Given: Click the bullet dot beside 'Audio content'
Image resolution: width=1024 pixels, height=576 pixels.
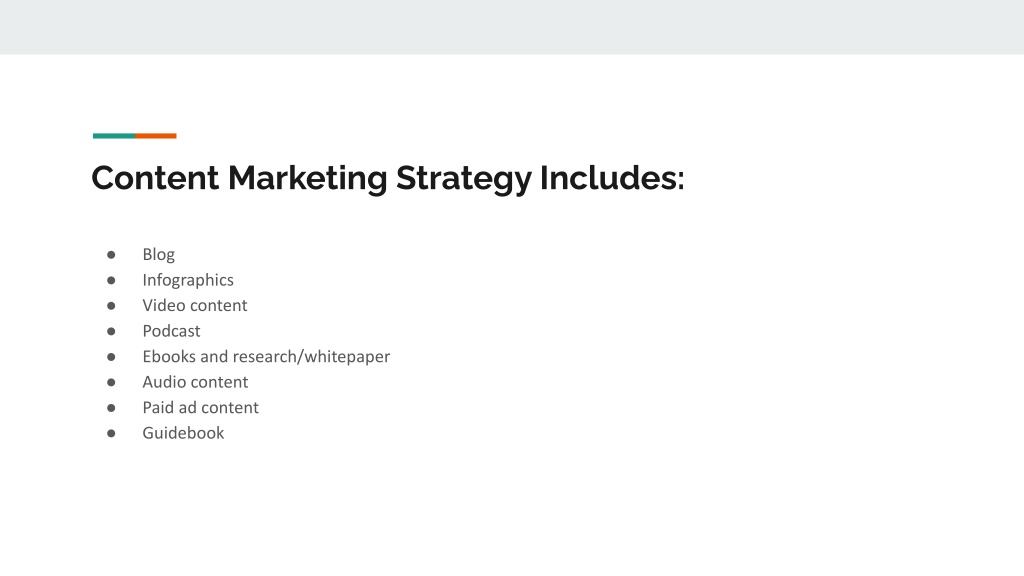Looking at the screenshot, I should coord(111,382).
